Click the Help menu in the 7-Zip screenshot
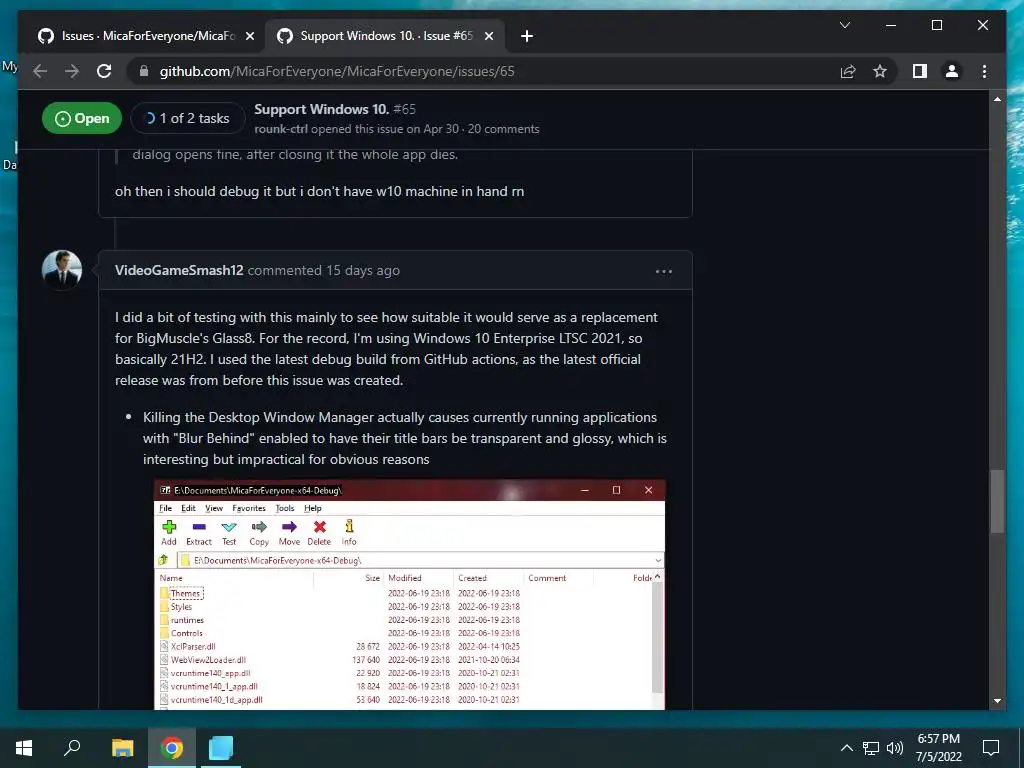The image size is (1024, 768). [x=313, y=508]
